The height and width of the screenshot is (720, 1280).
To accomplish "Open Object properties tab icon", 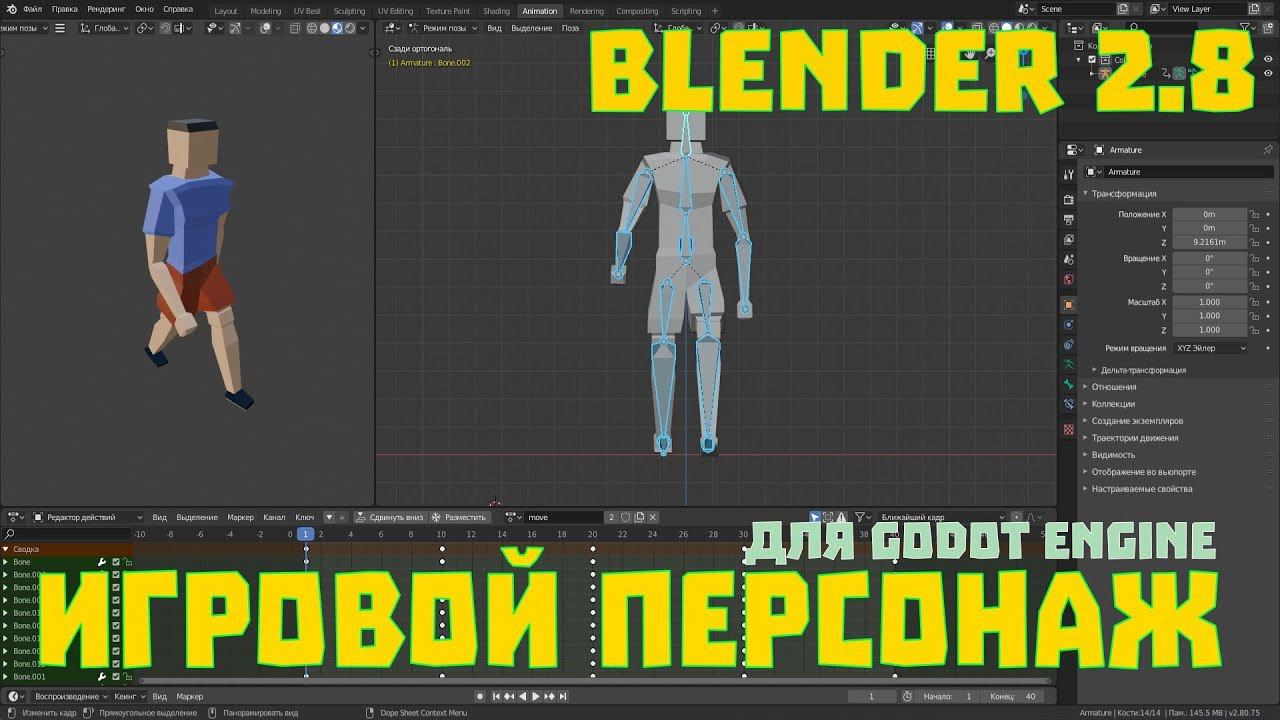I will pos(1069,304).
